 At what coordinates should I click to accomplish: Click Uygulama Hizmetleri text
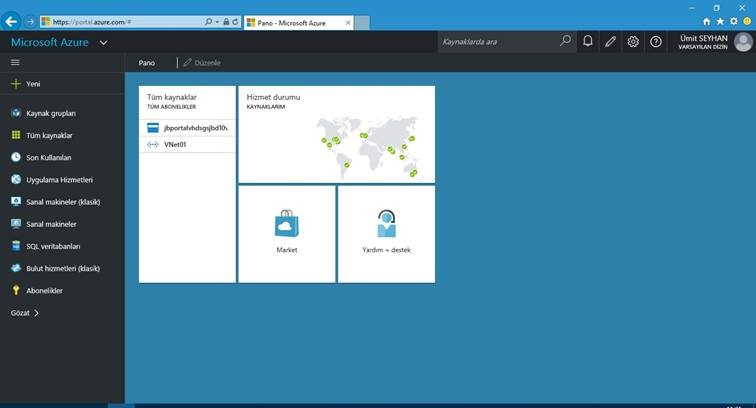pos(59,179)
